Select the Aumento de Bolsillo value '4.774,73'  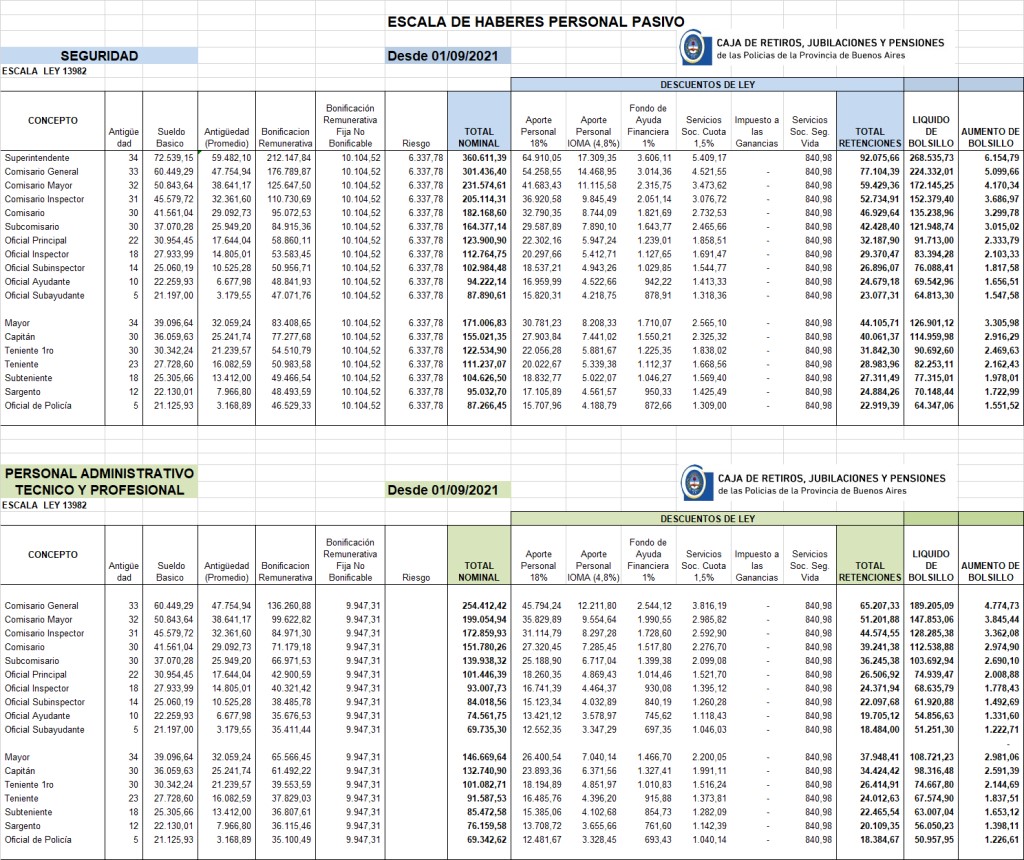[x=1002, y=606]
